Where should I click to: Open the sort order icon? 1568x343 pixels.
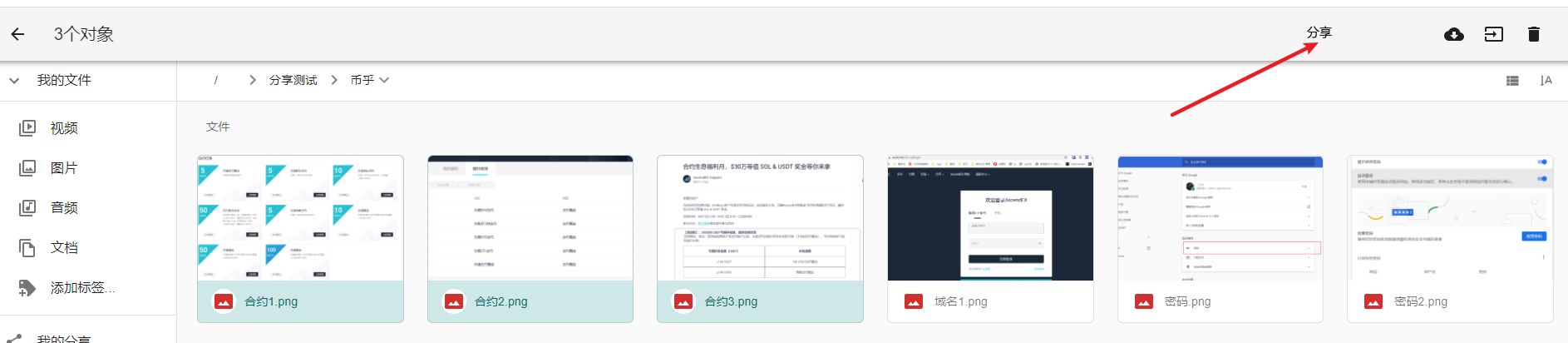coord(1546,81)
